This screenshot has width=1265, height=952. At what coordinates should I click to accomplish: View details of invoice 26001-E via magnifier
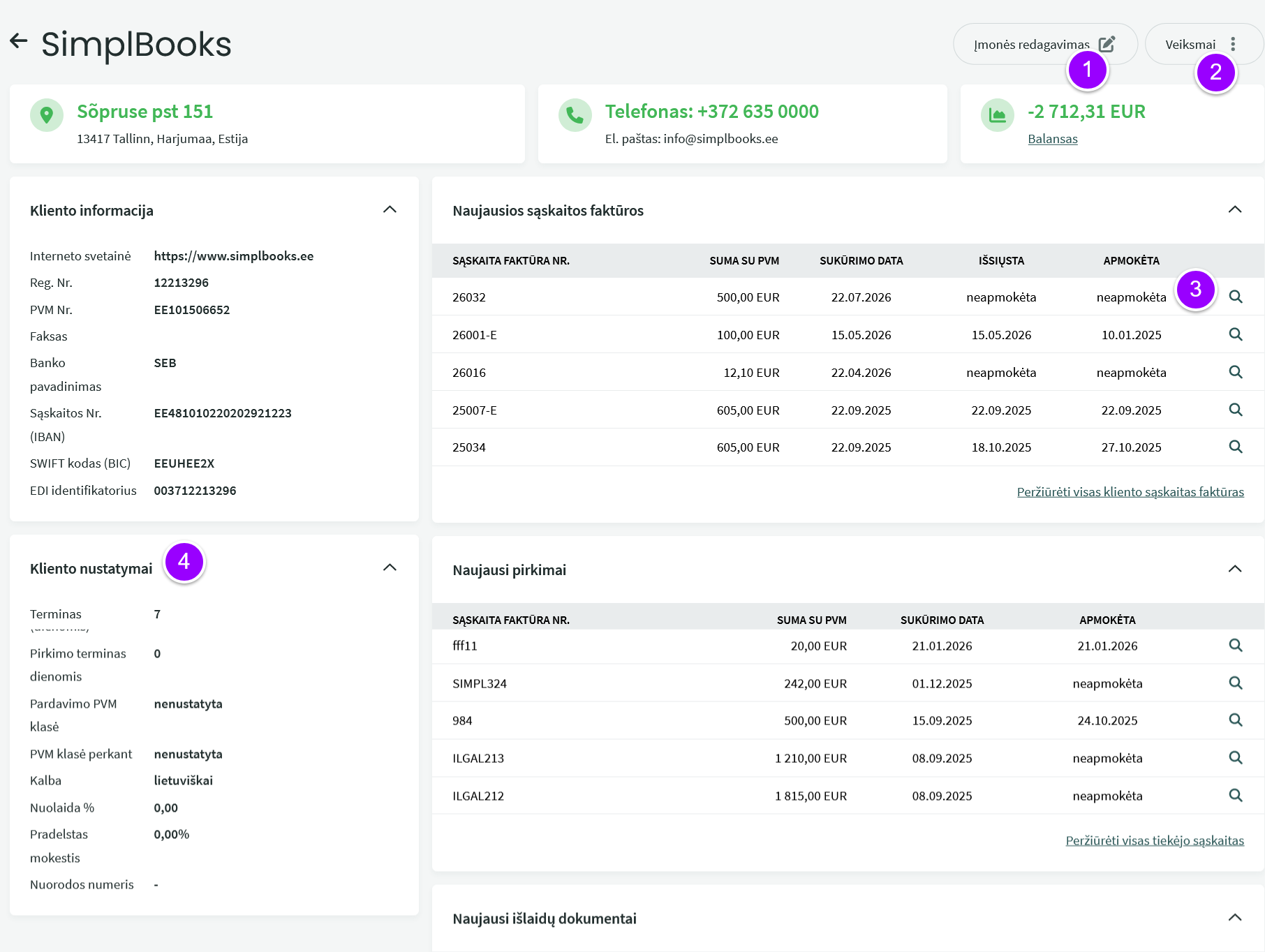[x=1235, y=334]
